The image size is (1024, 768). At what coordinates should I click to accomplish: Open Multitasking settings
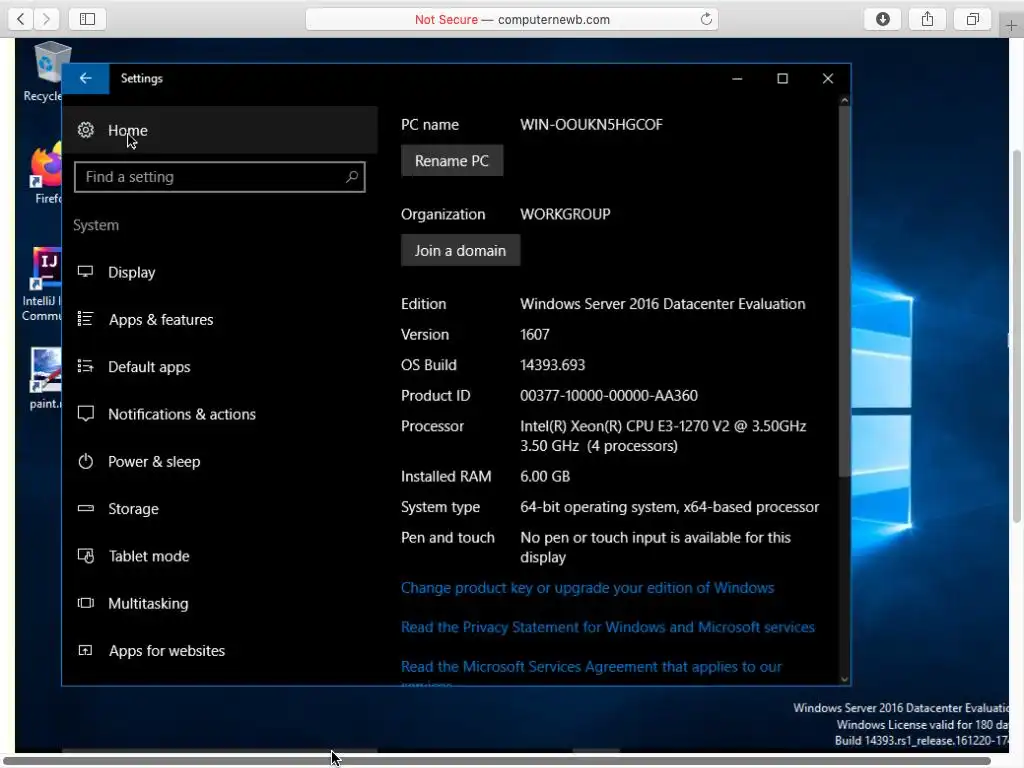click(x=220, y=603)
